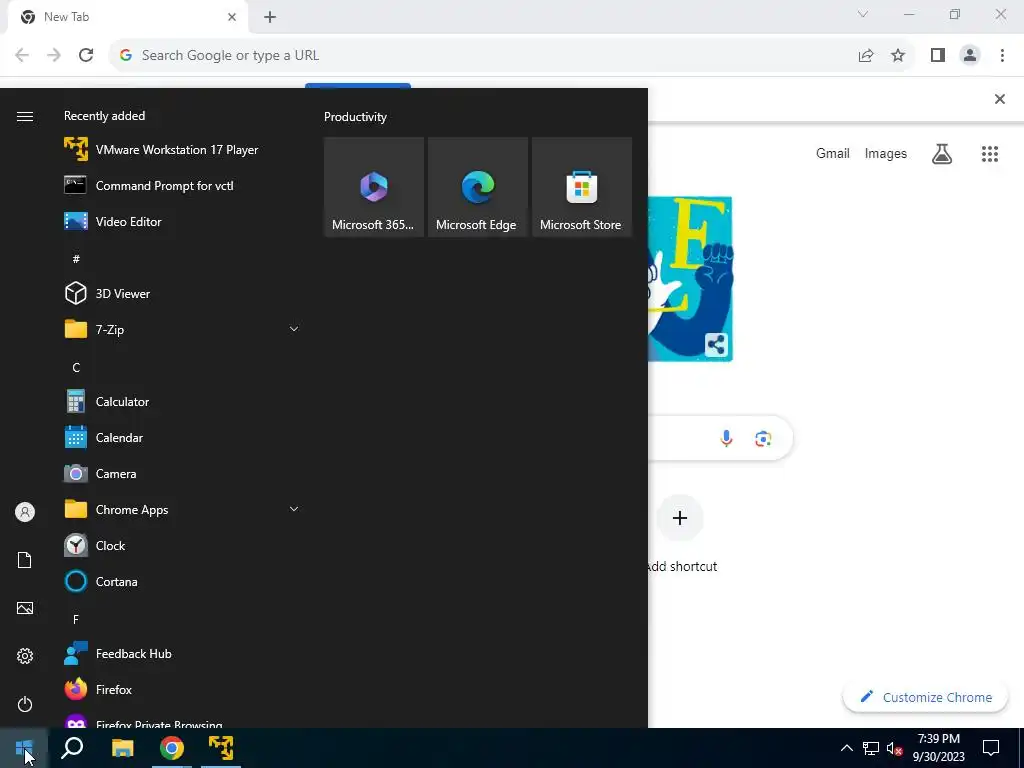
Task: Open Pictures from Start sidebar
Action: [x=25, y=608]
